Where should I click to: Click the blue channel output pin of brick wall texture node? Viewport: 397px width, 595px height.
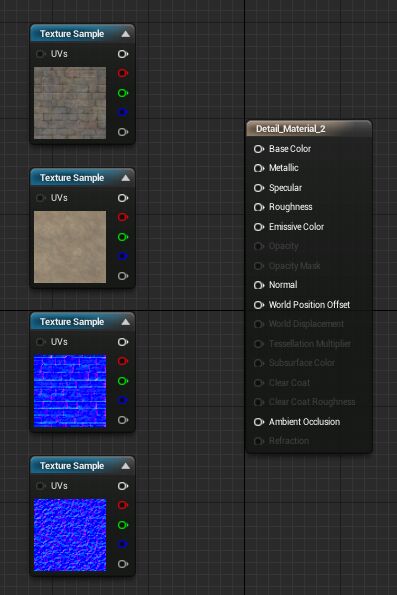(123, 112)
